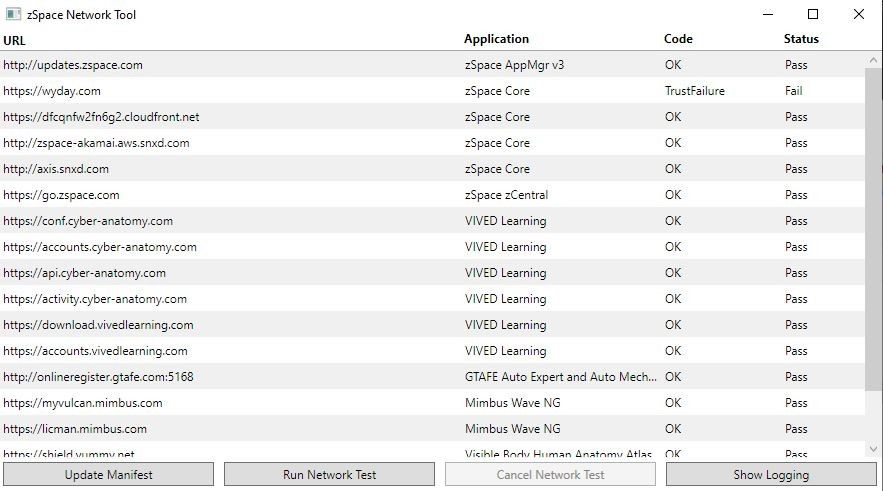Select the https://go.zspace.com URL
This screenshot has width=883, height=491.
(x=61, y=195)
